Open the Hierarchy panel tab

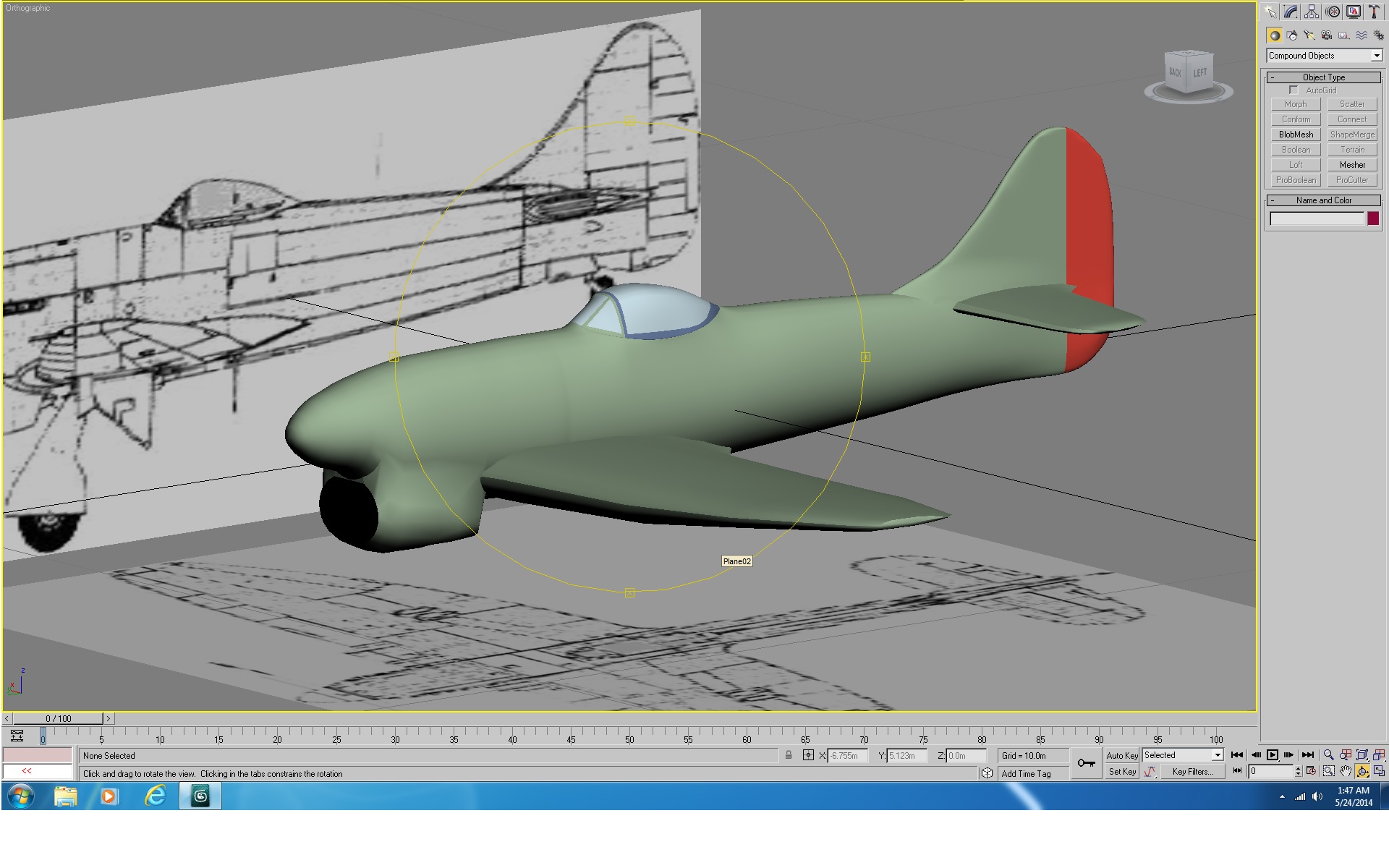(1312, 12)
